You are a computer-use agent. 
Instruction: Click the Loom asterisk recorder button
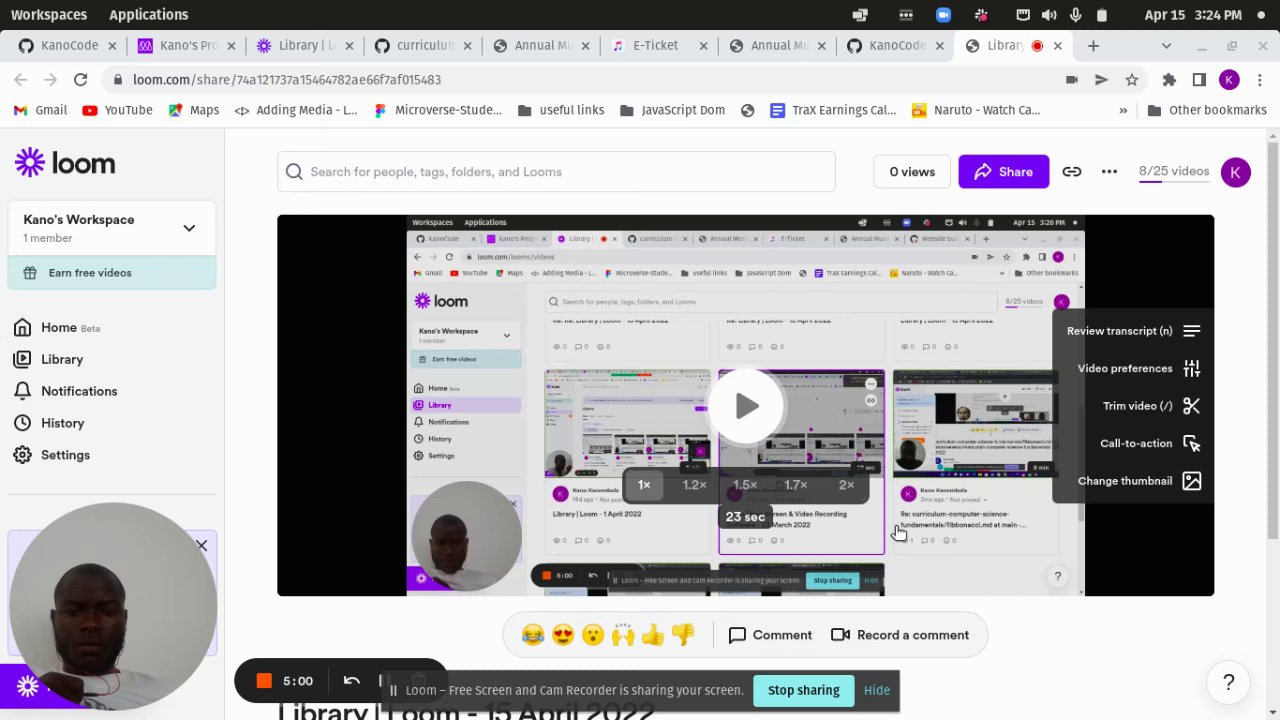point(28,686)
